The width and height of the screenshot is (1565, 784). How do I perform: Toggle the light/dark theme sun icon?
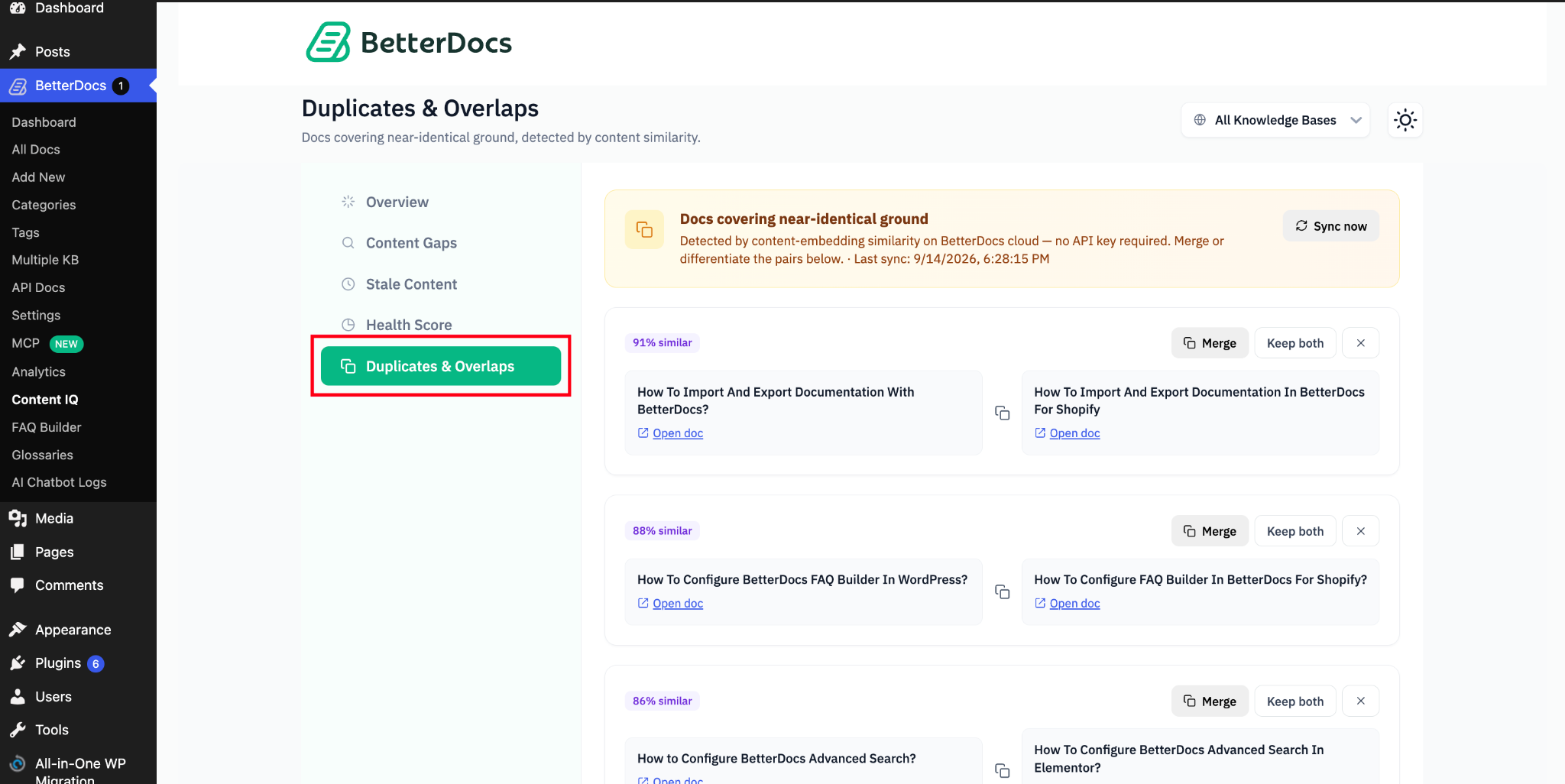[x=1405, y=120]
